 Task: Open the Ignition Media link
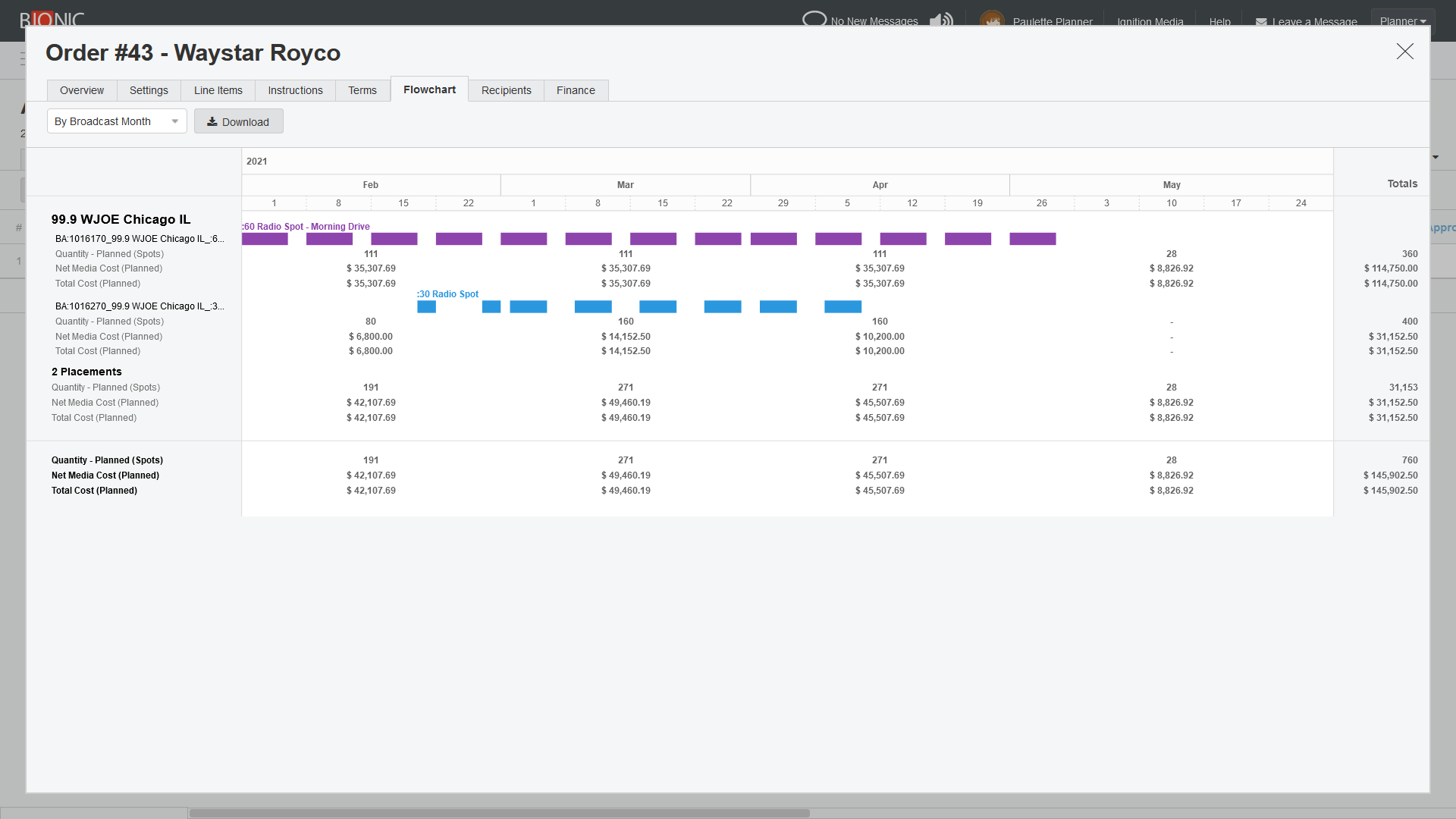point(1150,21)
